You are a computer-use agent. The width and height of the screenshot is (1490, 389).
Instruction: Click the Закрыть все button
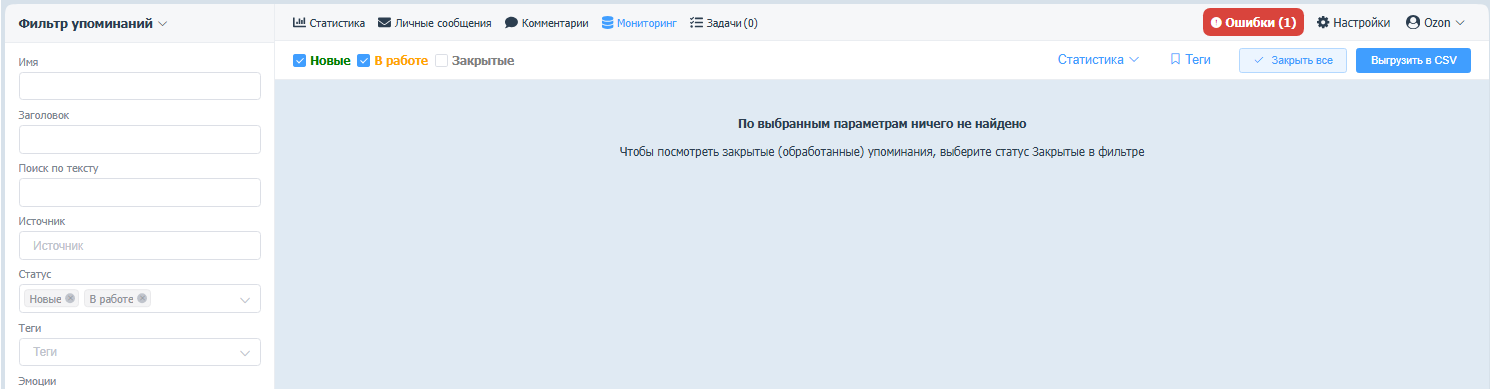click(1293, 60)
